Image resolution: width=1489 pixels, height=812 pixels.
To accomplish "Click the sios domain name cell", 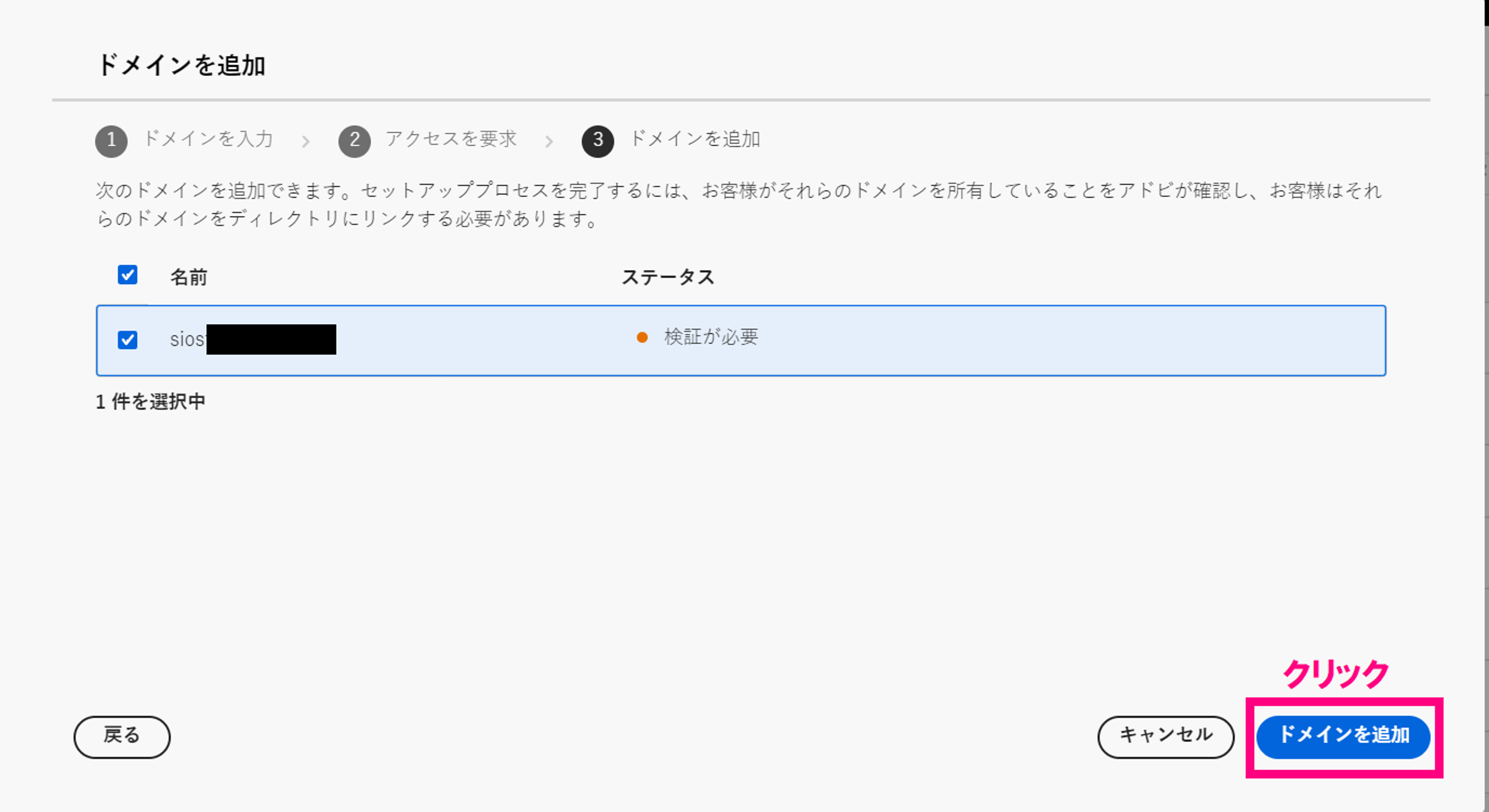I will pos(252,339).
